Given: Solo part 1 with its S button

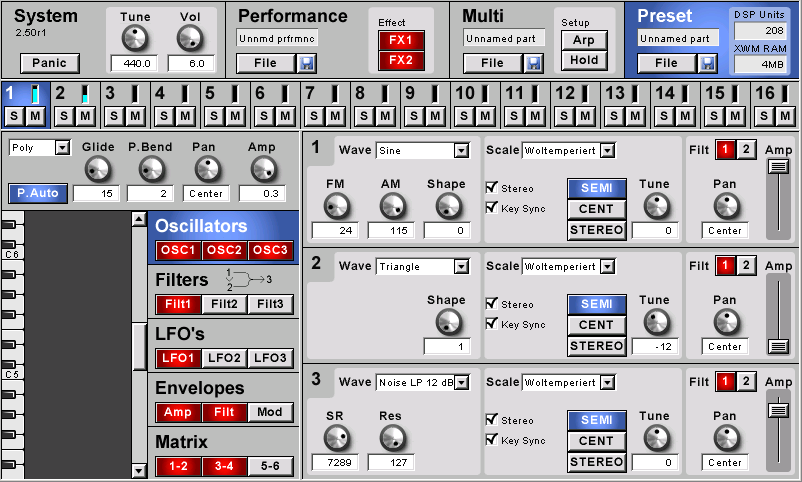Looking at the screenshot, I should [14, 116].
